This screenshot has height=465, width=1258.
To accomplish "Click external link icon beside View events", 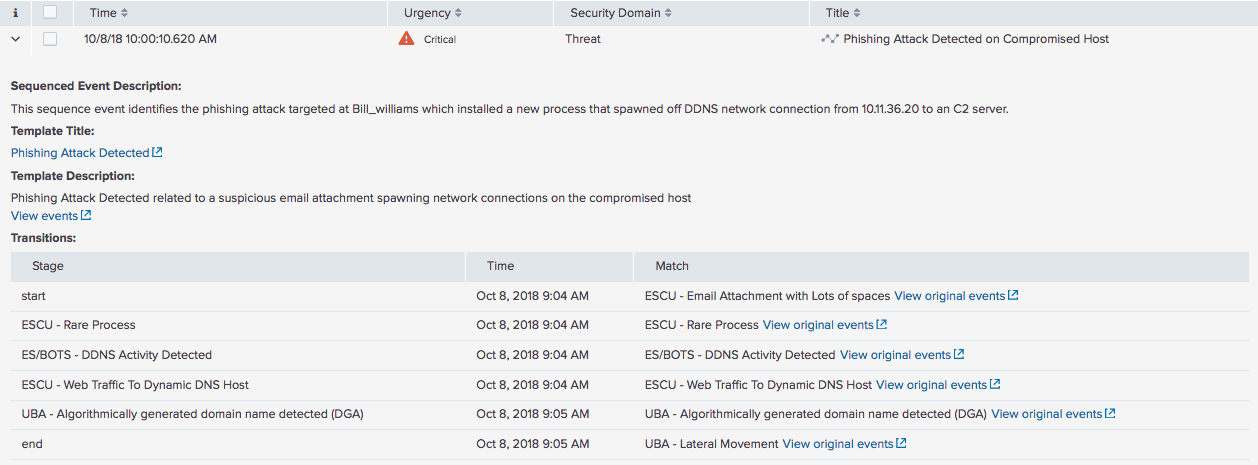I will click(86, 216).
